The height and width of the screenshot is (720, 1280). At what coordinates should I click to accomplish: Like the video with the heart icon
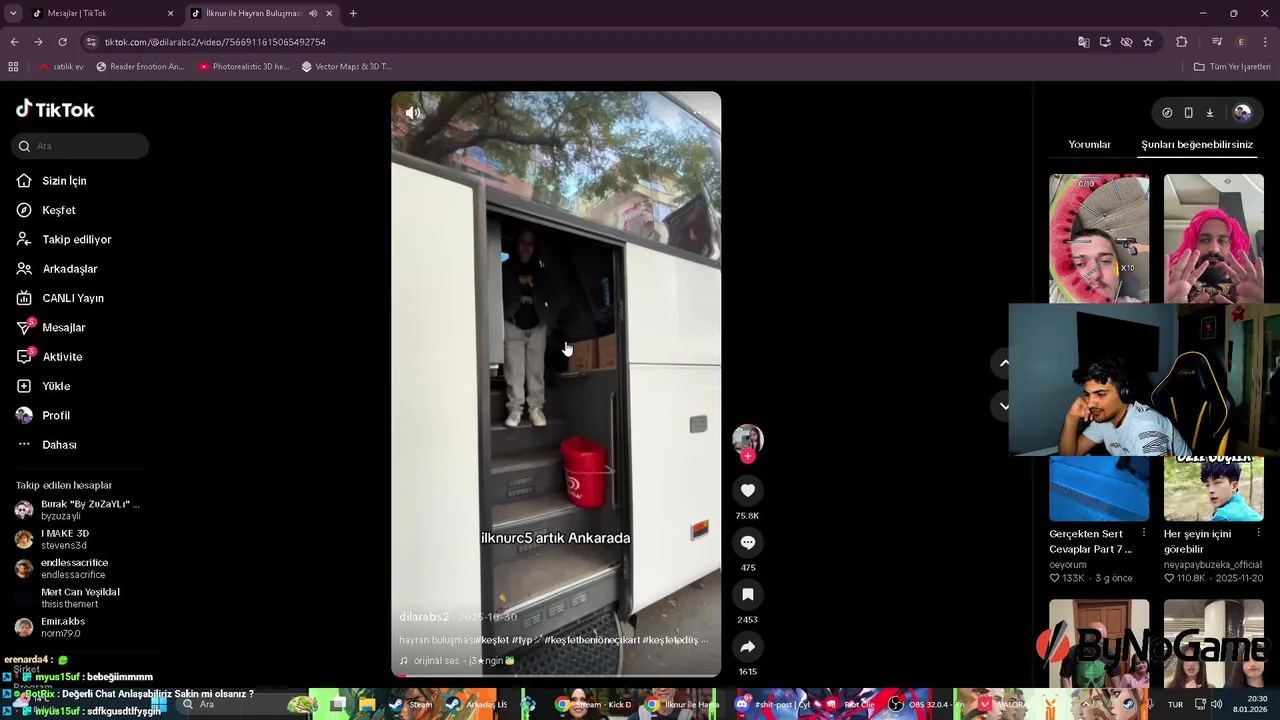click(x=747, y=490)
